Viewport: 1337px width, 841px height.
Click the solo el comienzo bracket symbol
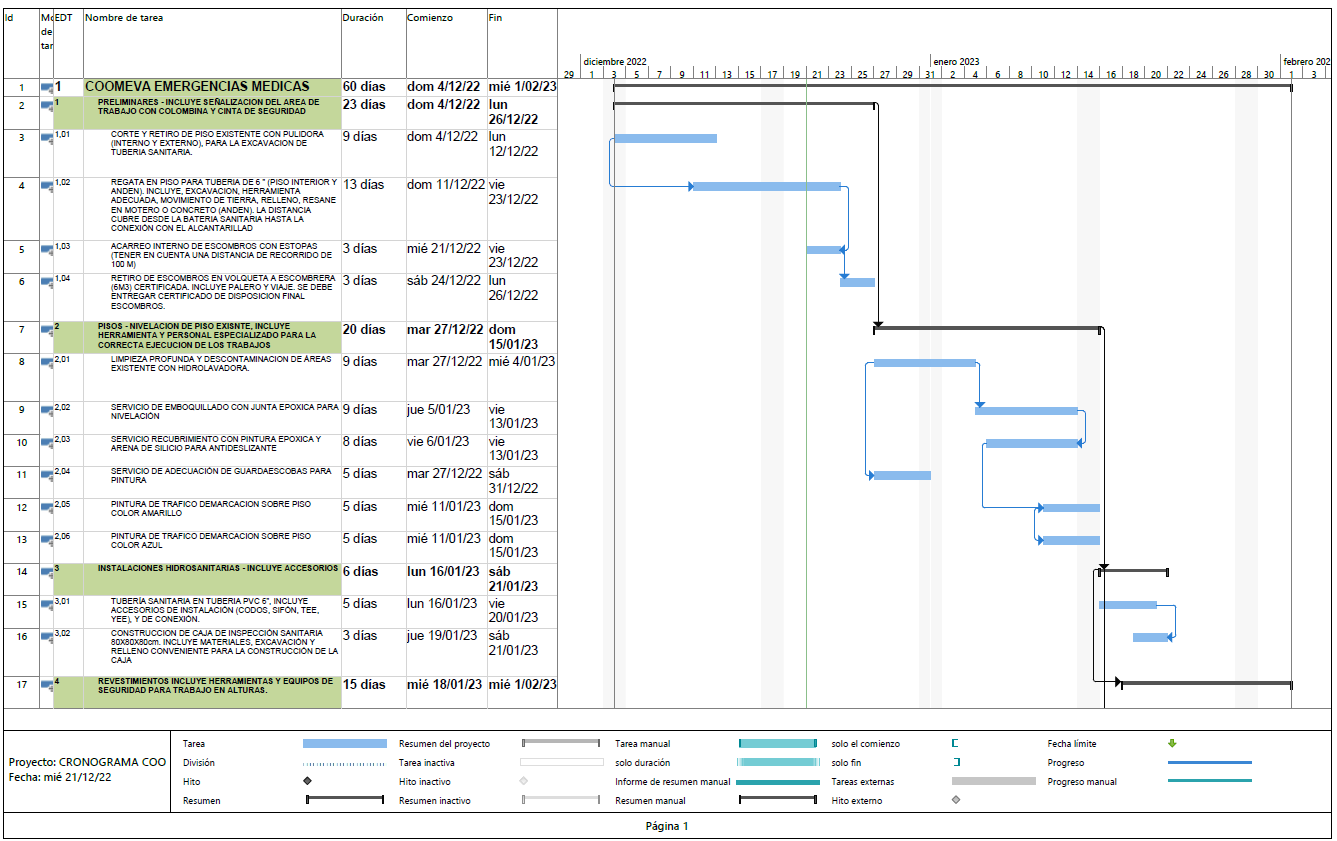pyautogui.click(x=955, y=743)
